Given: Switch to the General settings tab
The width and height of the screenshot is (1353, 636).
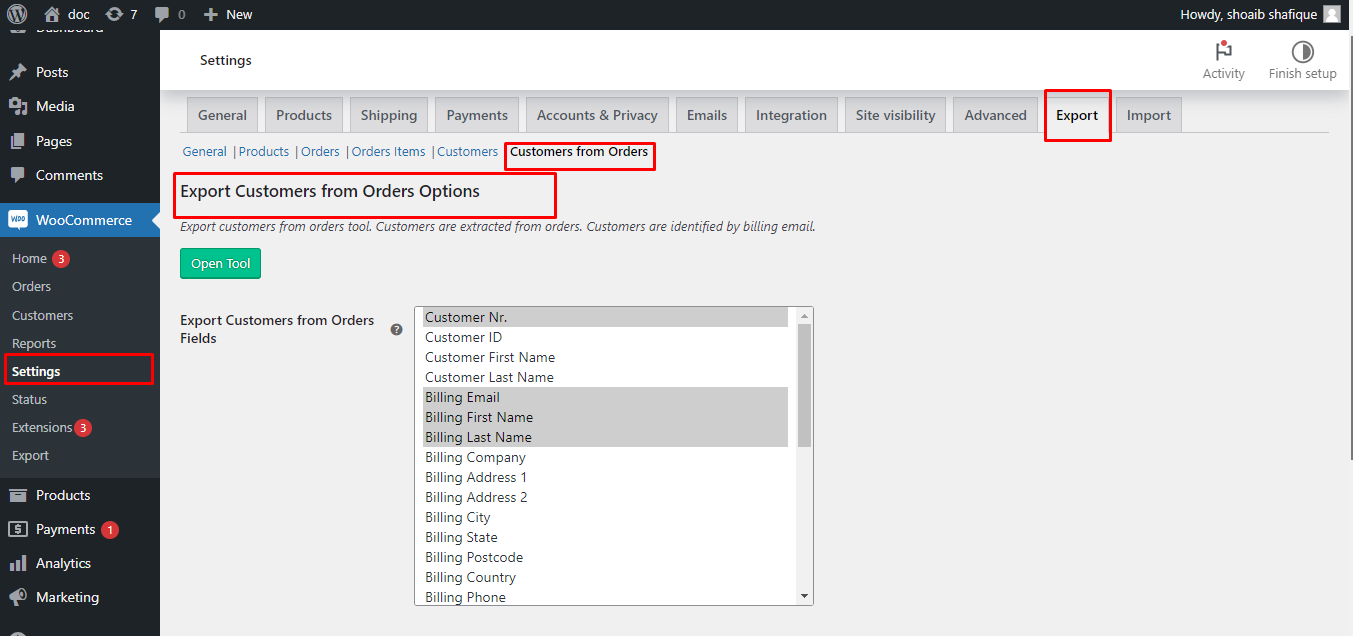Looking at the screenshot, I should pyautogui.click(x=222, y=115).
